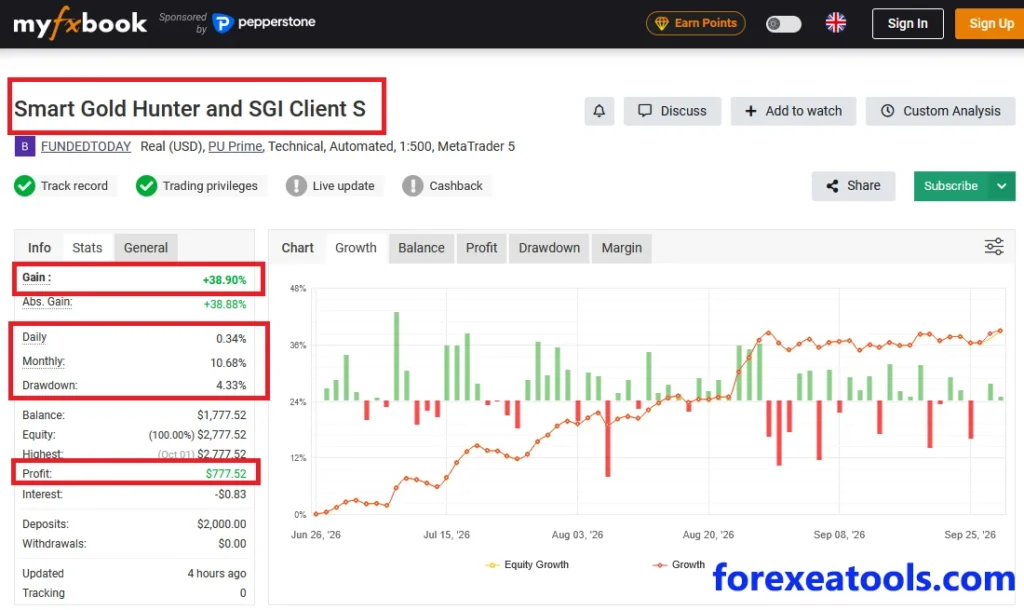The image size is (1024, 610).
Task: Open the Pepperstone sponsor logo
Action: [264, 23]
